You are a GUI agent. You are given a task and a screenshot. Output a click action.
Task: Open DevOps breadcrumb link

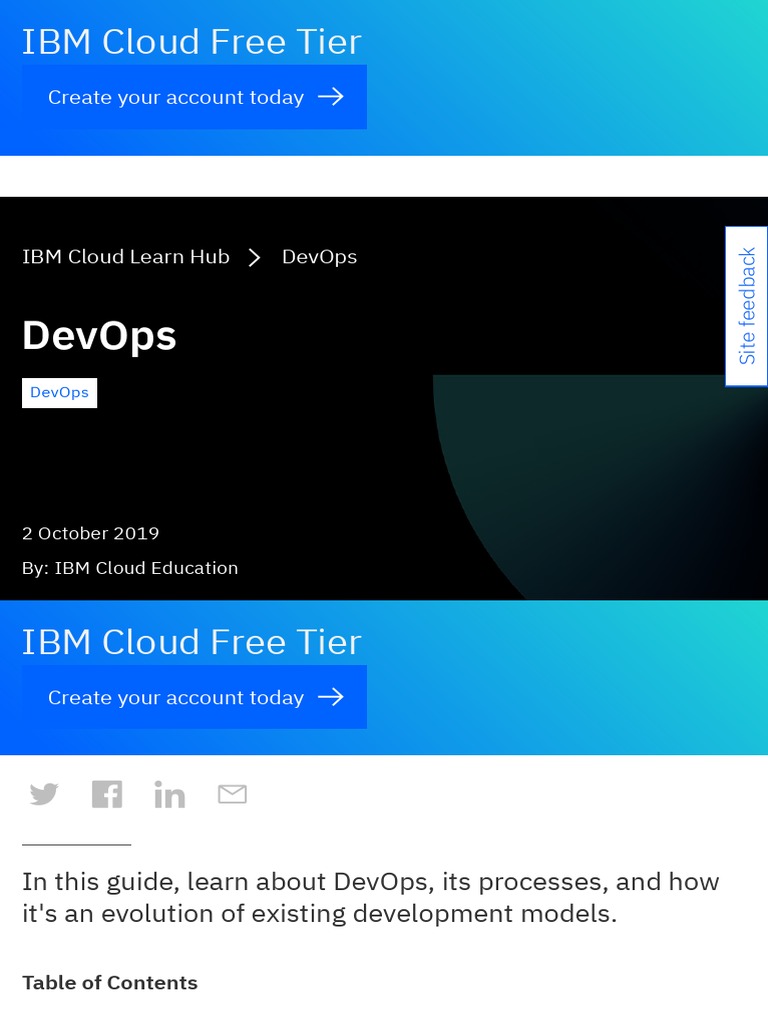319,257
